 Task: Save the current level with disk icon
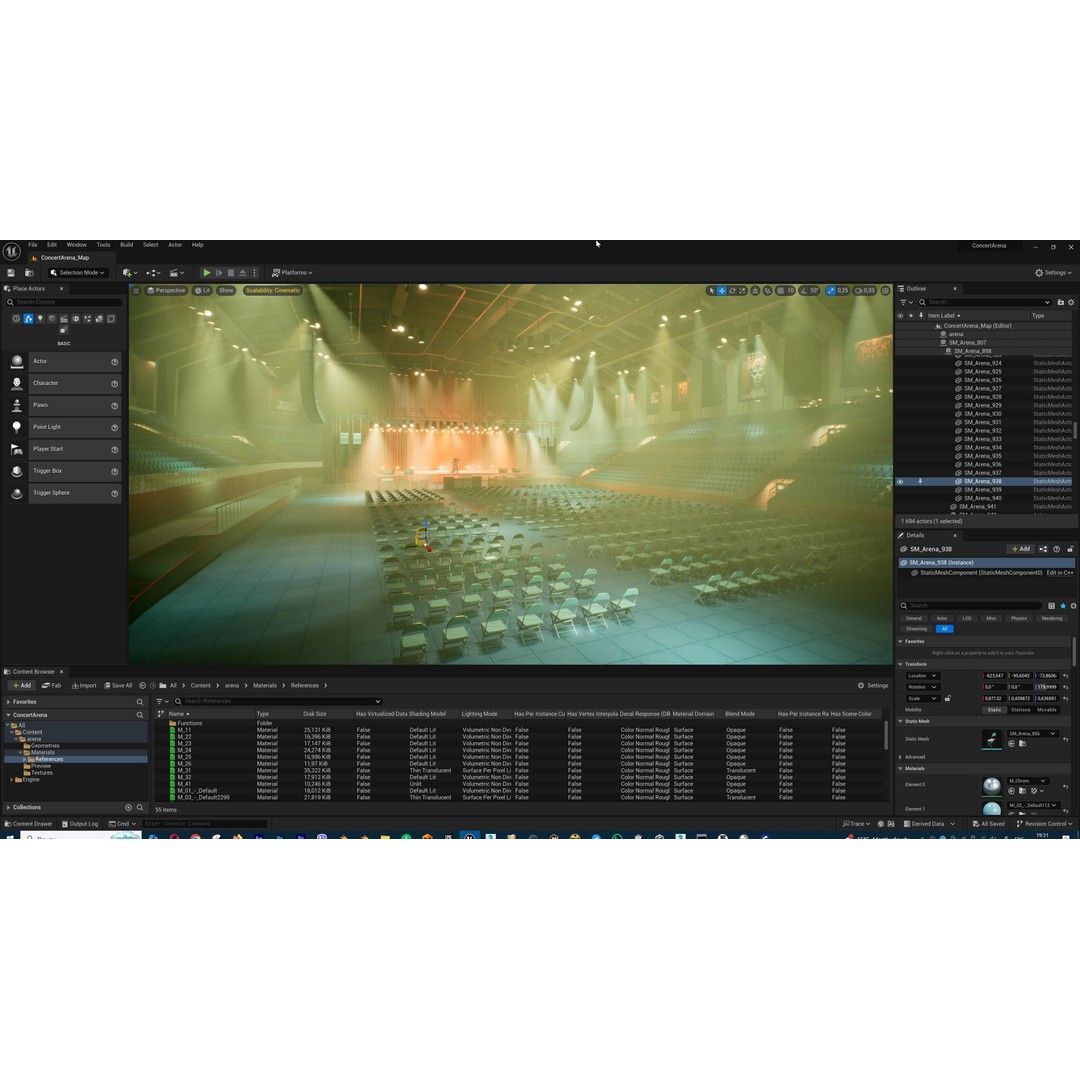click(11, 273)
